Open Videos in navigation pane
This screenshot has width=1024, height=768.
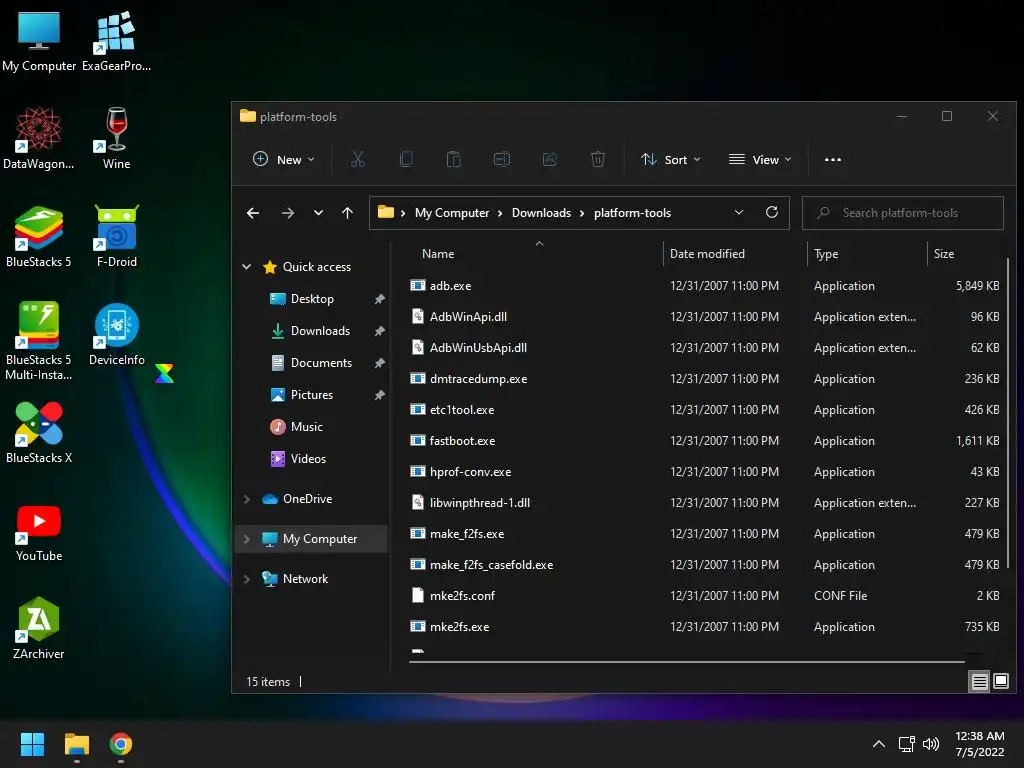coord(308,458)
